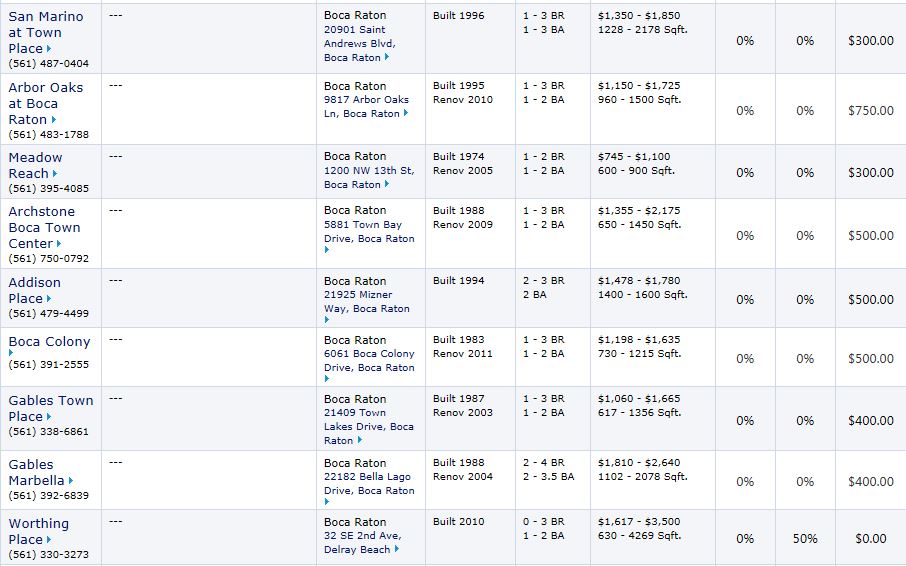
Task: Open the Boca Colony property link
Action: (x=49, y=342)
